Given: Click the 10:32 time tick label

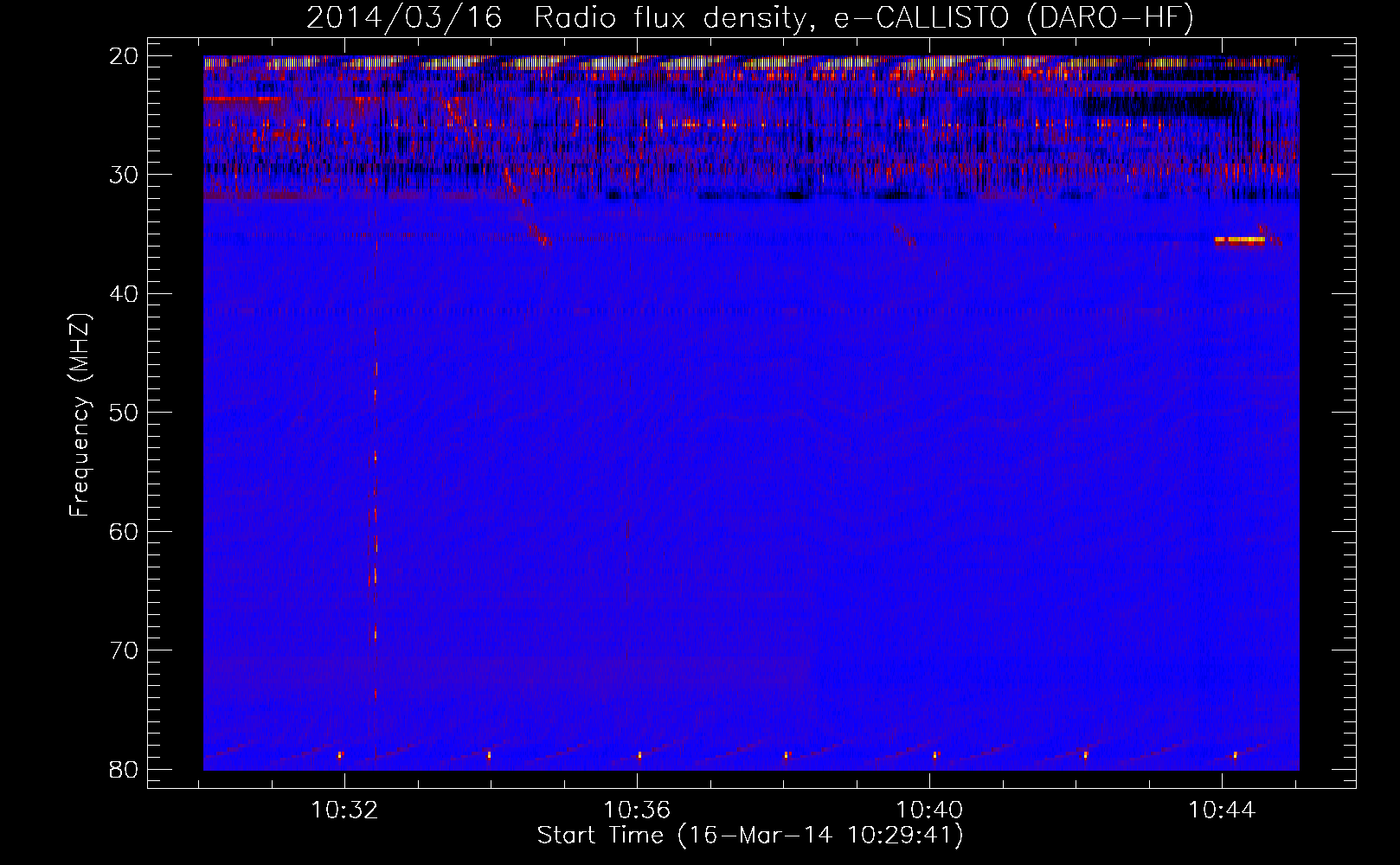Looking at the screenshot, I should 344,811.
